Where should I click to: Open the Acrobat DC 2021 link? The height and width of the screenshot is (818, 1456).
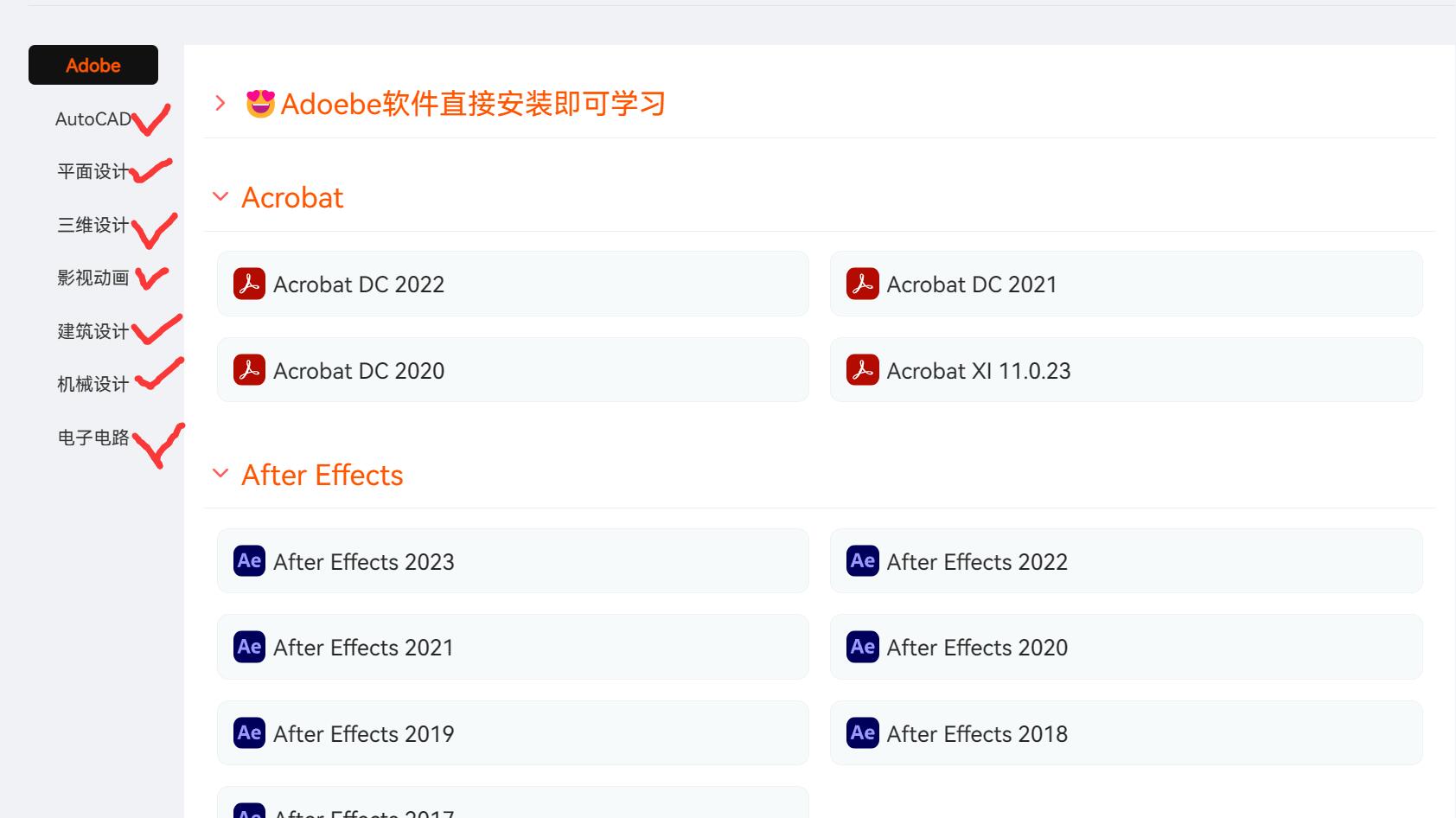click(1126, 284)
